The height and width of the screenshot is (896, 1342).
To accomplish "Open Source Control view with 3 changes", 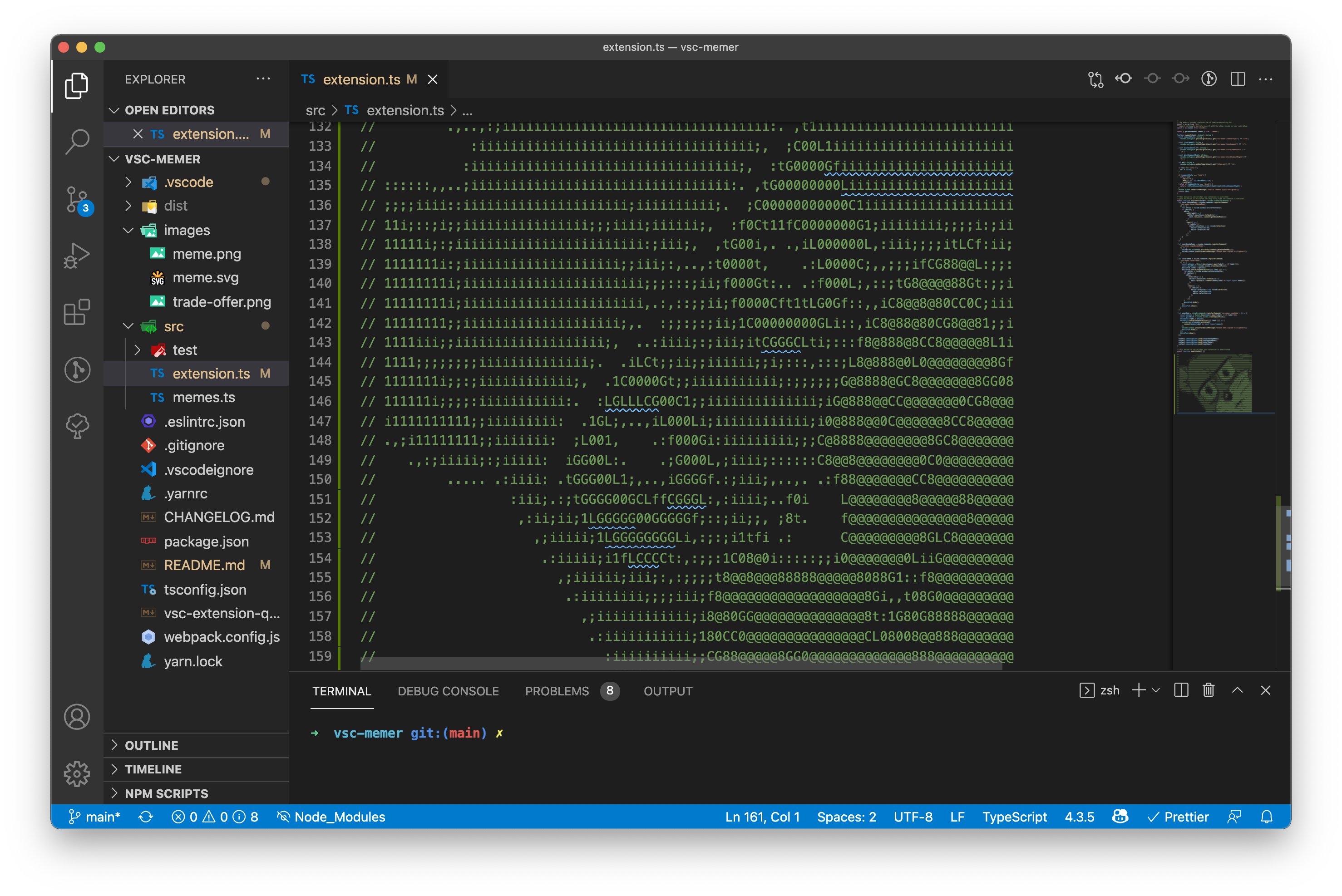I will click(x=77, y=199).
